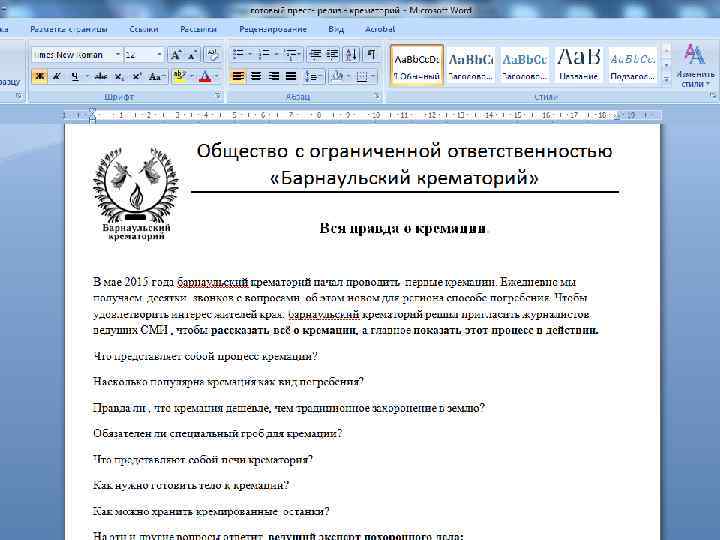Open the font size combo box
Screen dimensions: 720x540
[143, 55]
